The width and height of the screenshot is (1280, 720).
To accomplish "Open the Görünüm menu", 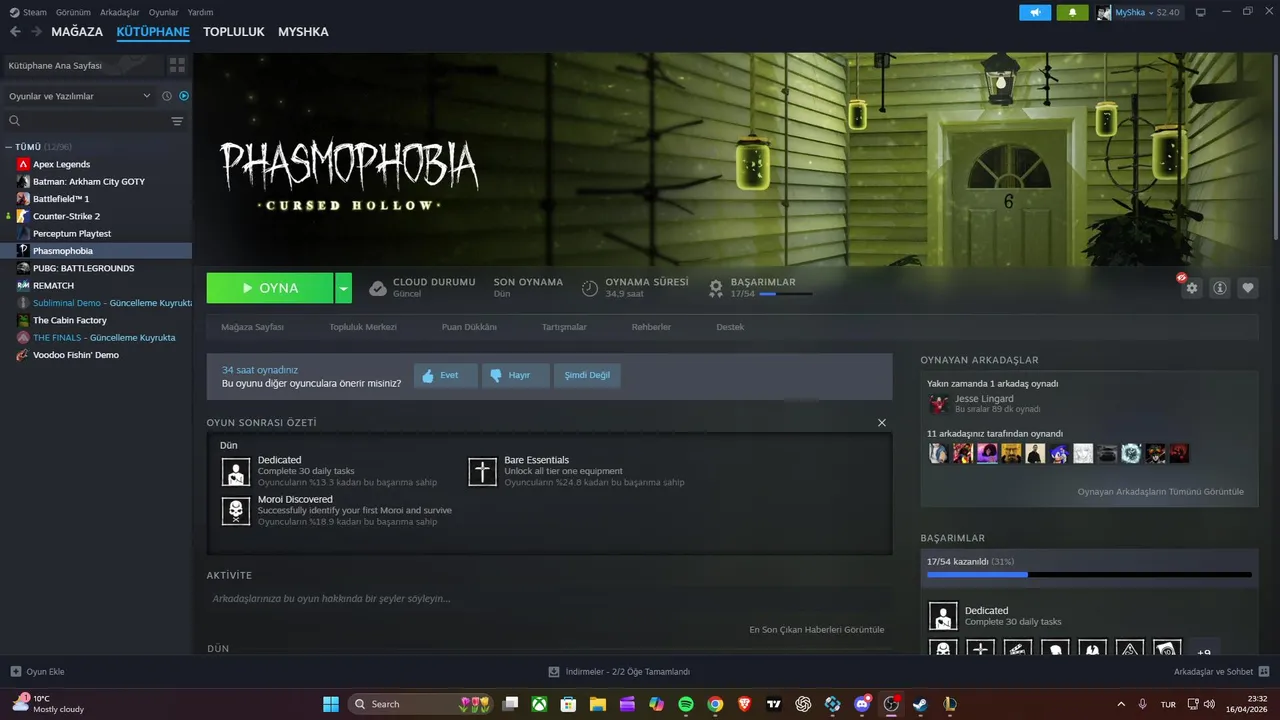I will click(73, 12).
